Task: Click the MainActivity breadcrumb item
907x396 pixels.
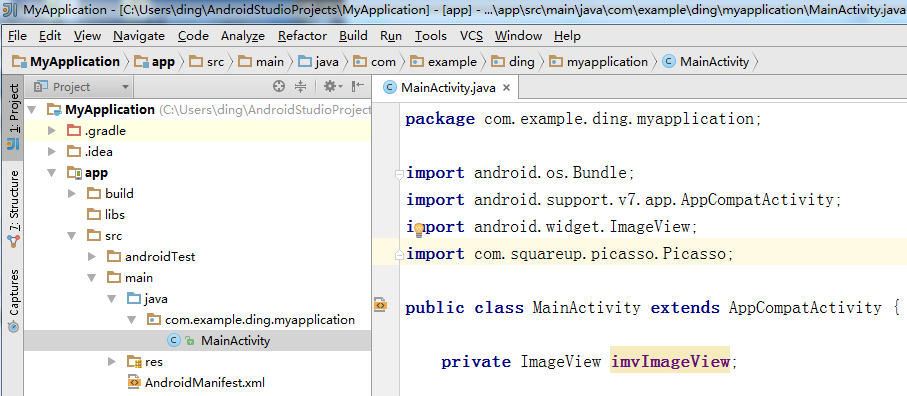Action: pyautogui.click(x=706, y=62)
